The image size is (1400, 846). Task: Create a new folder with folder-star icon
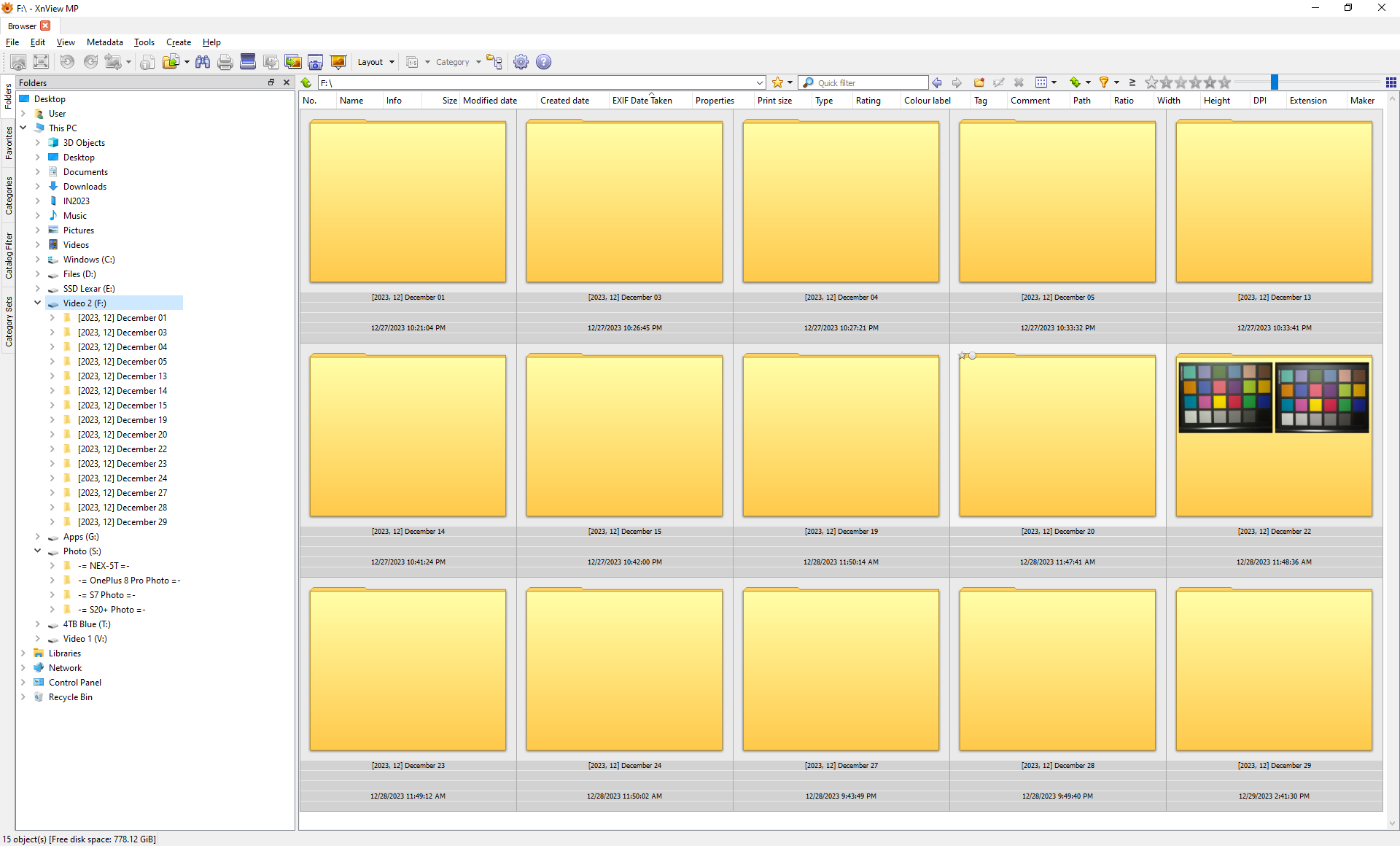point(979,82)
